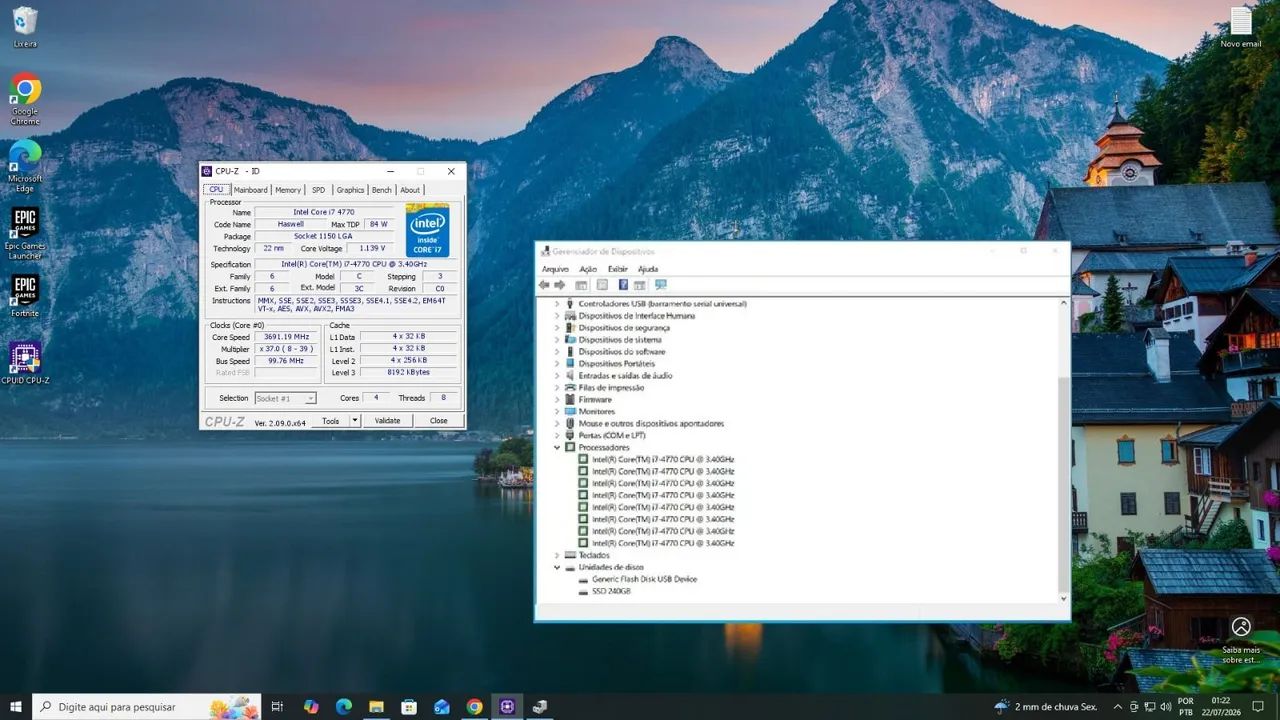Expand Controladores USB node
The height and width of the screenshot is (720, 1280).
558,304
